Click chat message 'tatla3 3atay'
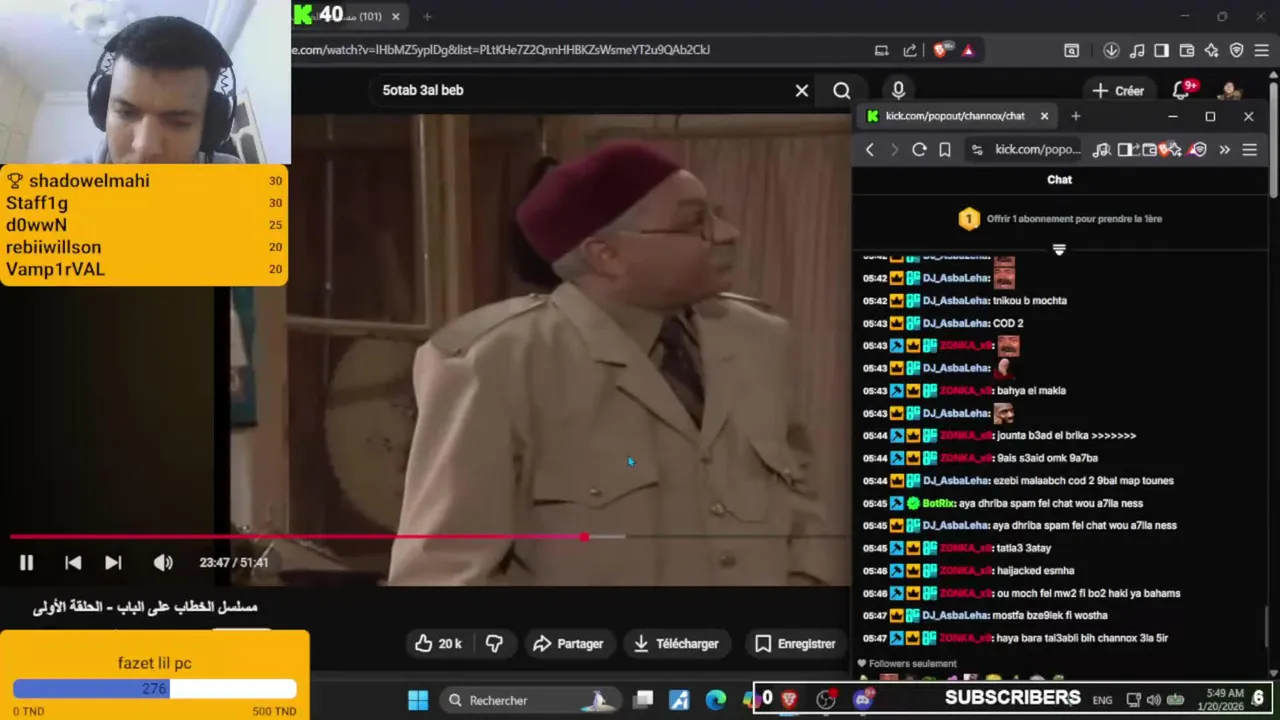The width and height of the screenshot is (1280, 720). (1023, 548)
